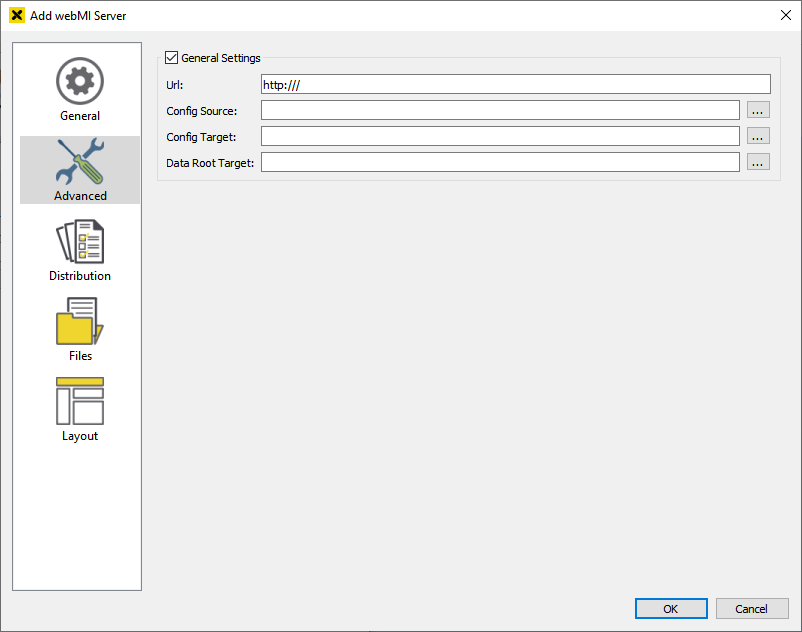This screenshot has height=632, width=802.
Task: Browse for Config Source path
Action: (758, 110)
